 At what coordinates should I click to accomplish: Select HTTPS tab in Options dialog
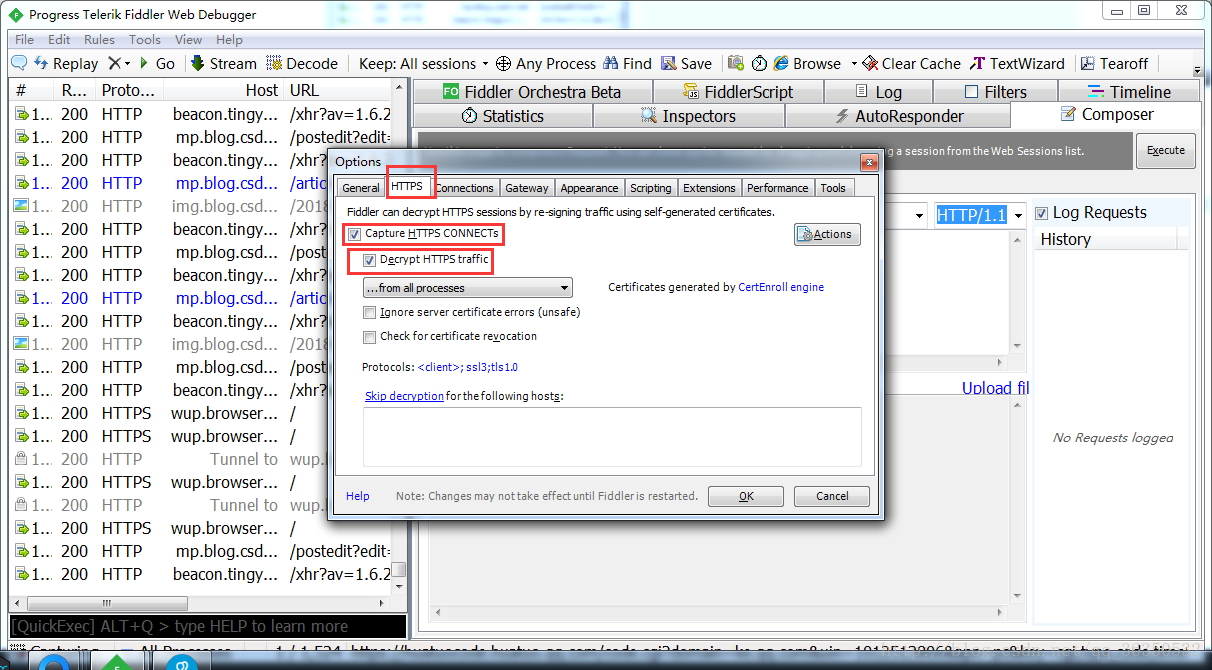click(x=407, y=186)
